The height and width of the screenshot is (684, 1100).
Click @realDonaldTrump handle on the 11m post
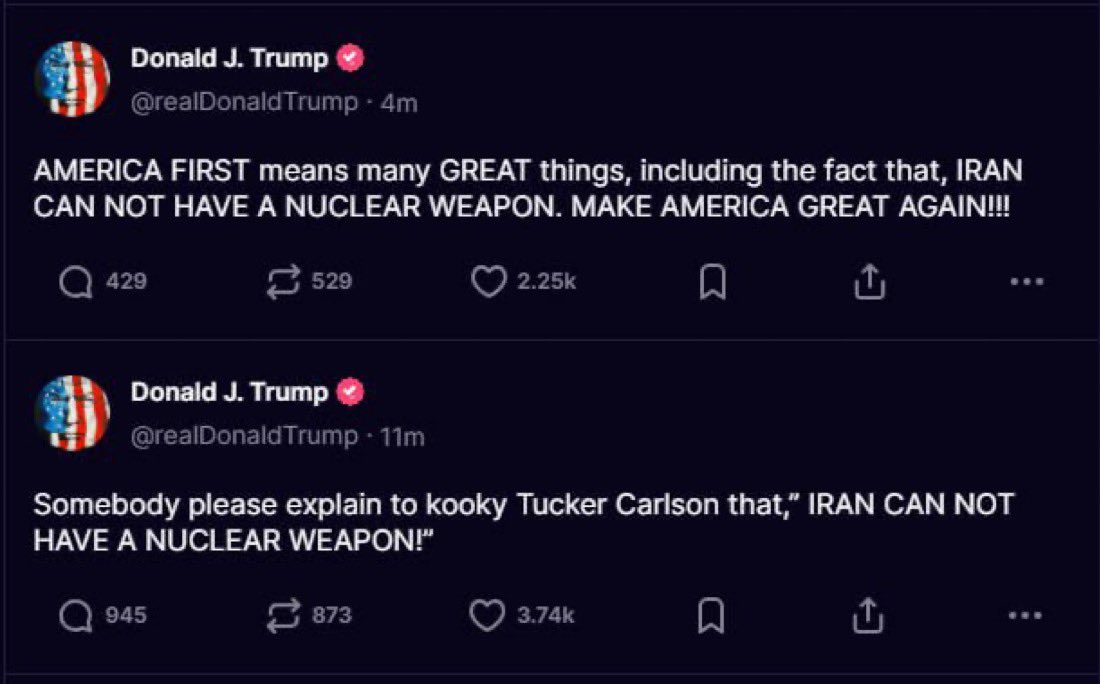click(x=245, y=436)
